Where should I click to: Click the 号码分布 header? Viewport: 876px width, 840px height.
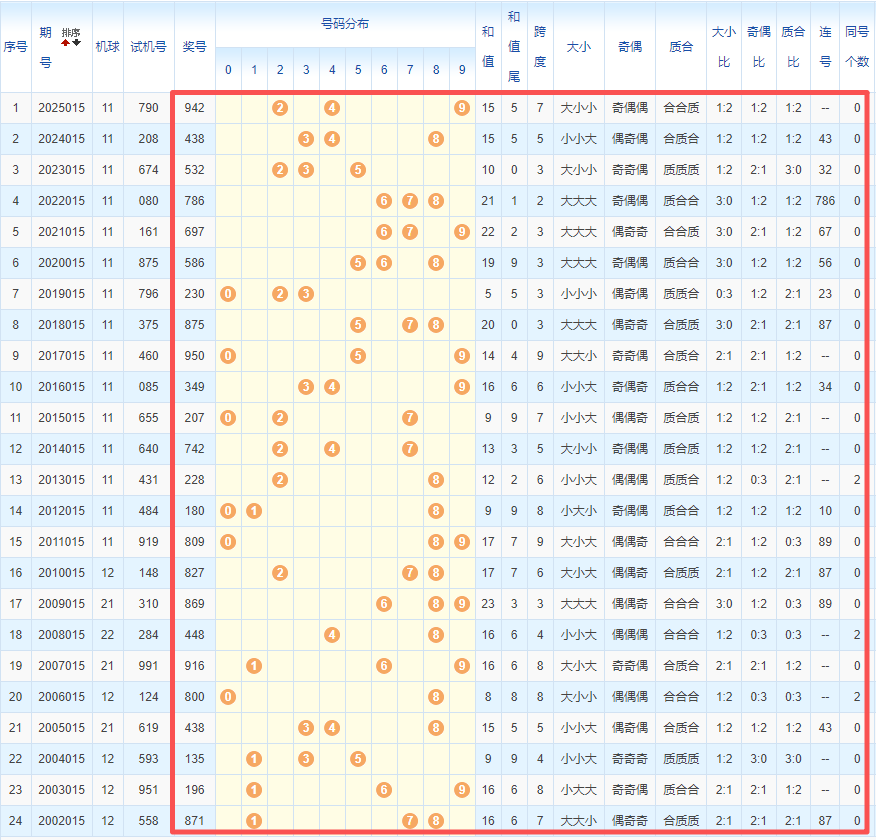pyautogui.click(x=344, y=23)
